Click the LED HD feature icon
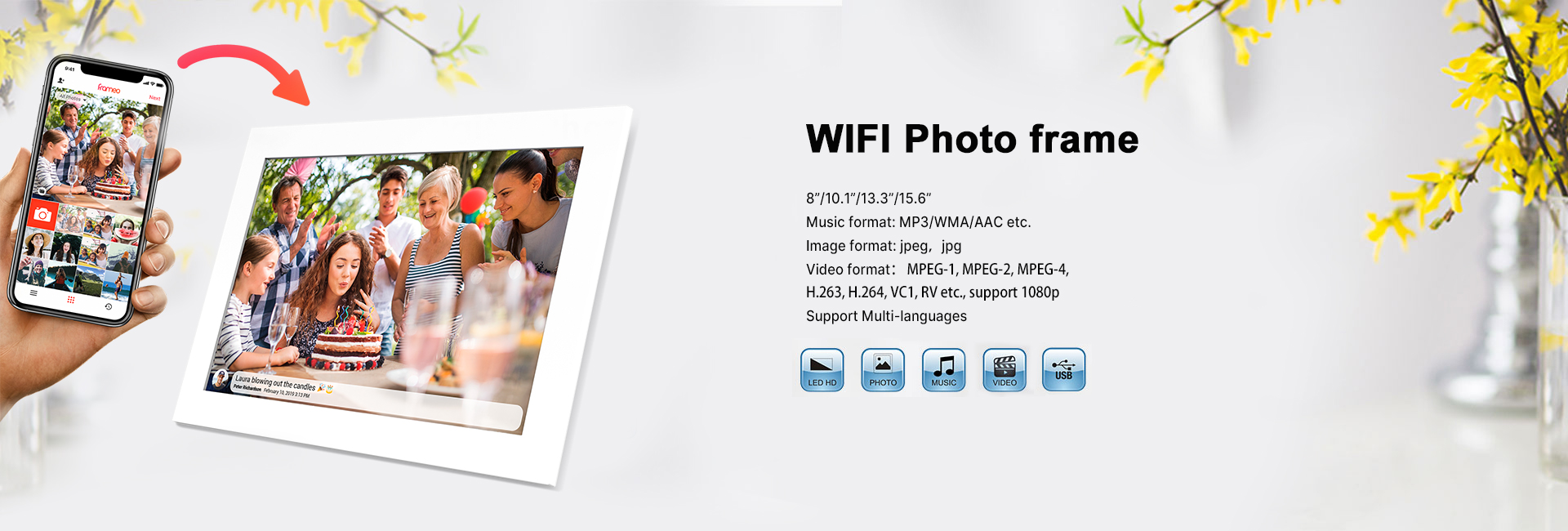The image size is (1568, 531). 822,369
